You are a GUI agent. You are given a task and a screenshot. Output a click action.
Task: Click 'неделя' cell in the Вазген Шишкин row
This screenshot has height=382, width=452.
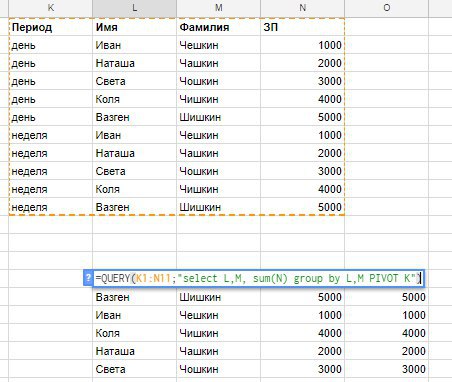(51, 207)
